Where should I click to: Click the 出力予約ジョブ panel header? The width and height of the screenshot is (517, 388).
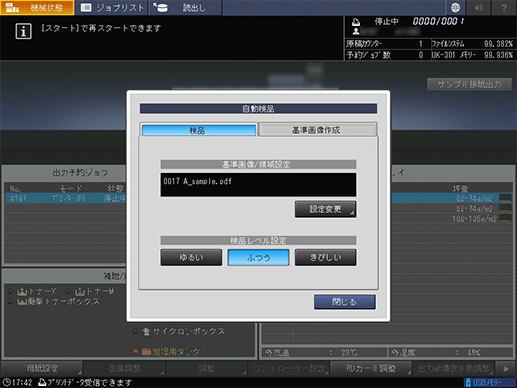(x=65, y=173)
